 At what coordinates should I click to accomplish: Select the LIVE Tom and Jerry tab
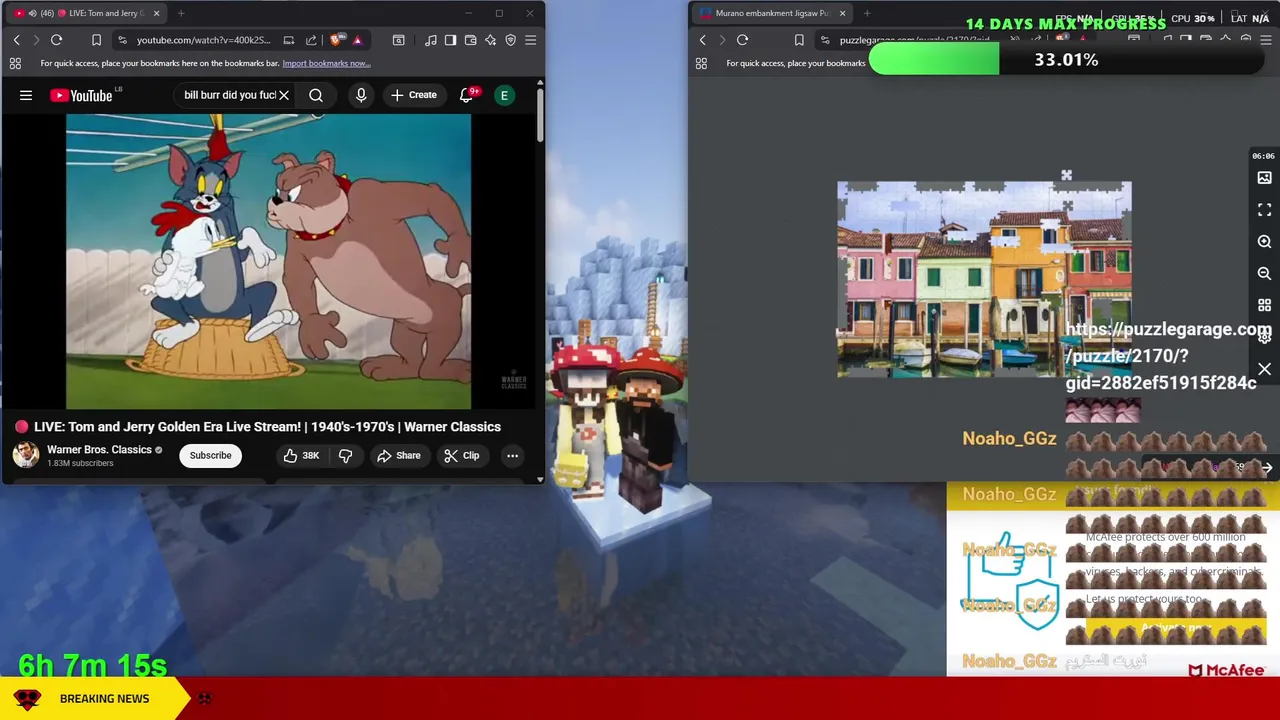(x=85, y=13)
